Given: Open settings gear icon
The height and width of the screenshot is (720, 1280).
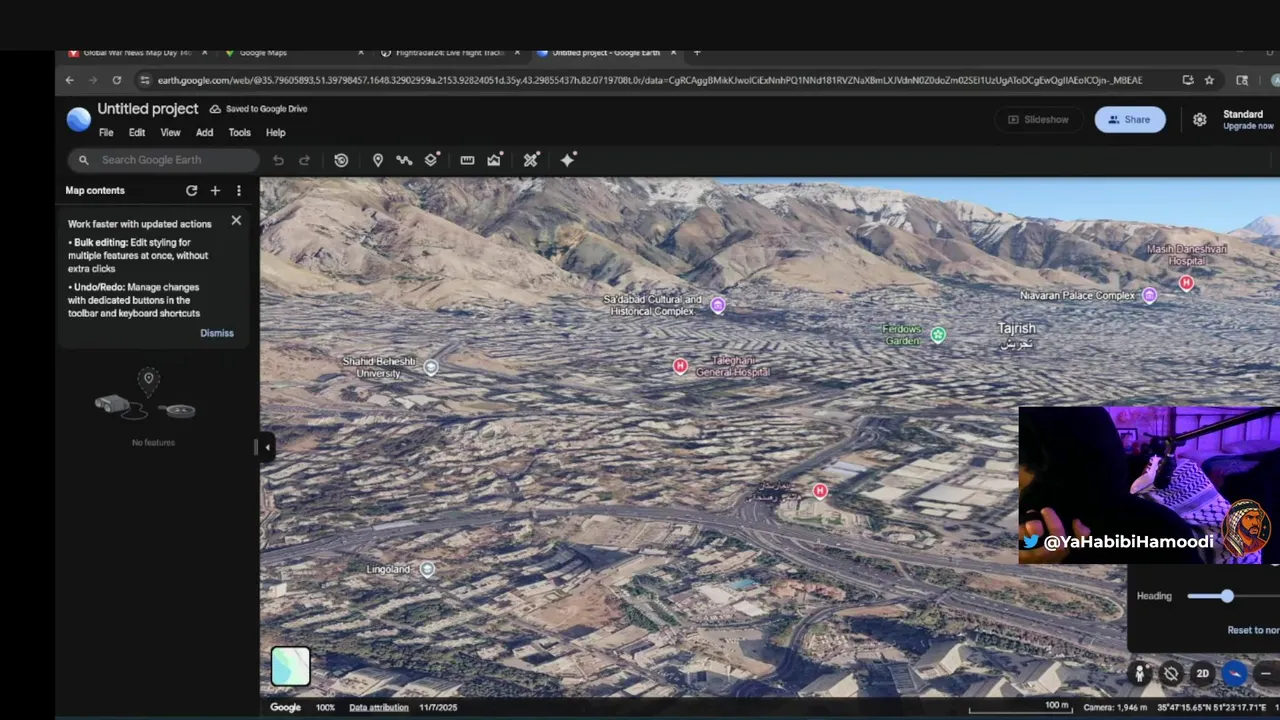Looking at the screenshot, I should [1200, 119].
